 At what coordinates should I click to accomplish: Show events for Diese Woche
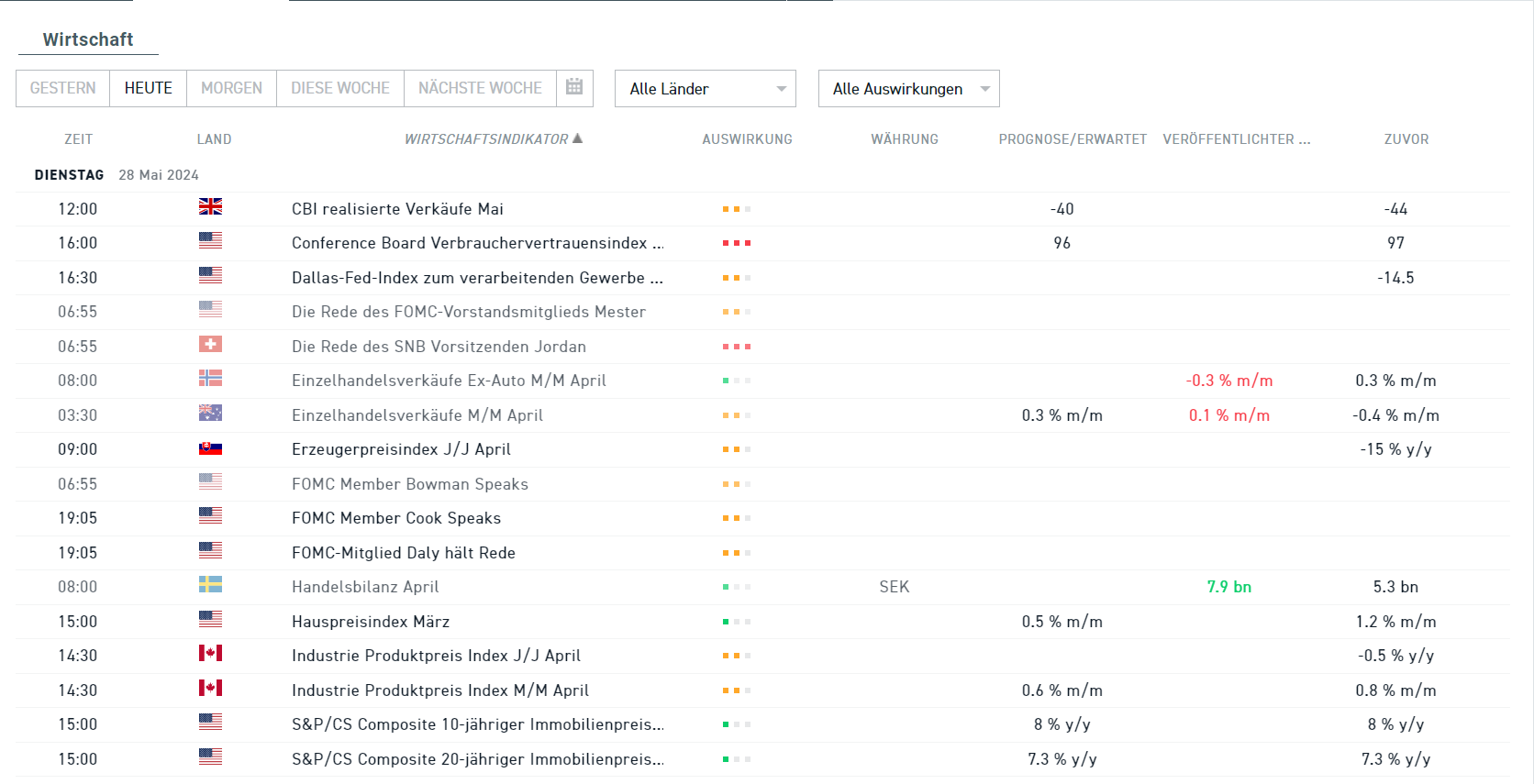(x=339, y=88)
